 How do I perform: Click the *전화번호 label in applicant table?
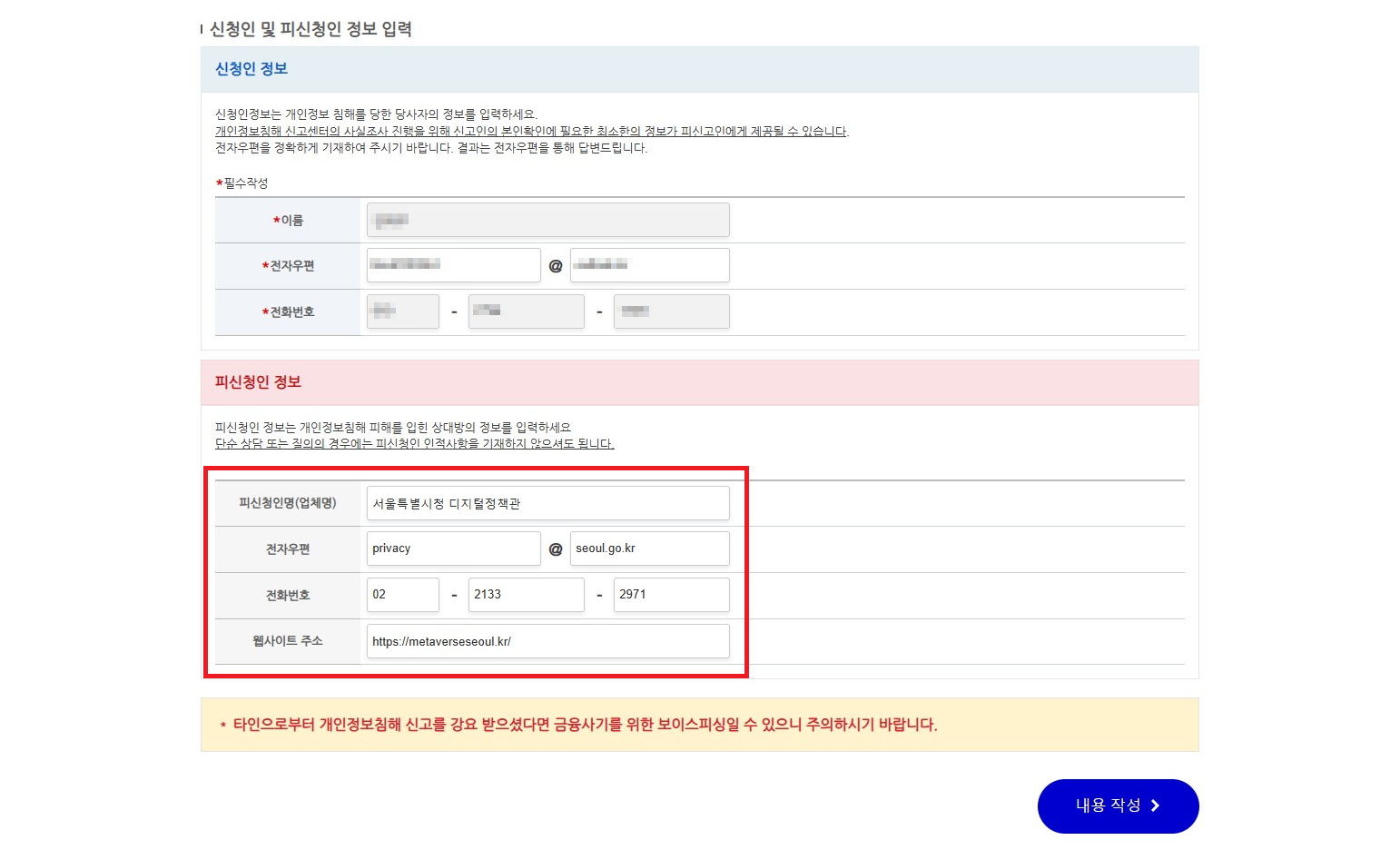288,312
